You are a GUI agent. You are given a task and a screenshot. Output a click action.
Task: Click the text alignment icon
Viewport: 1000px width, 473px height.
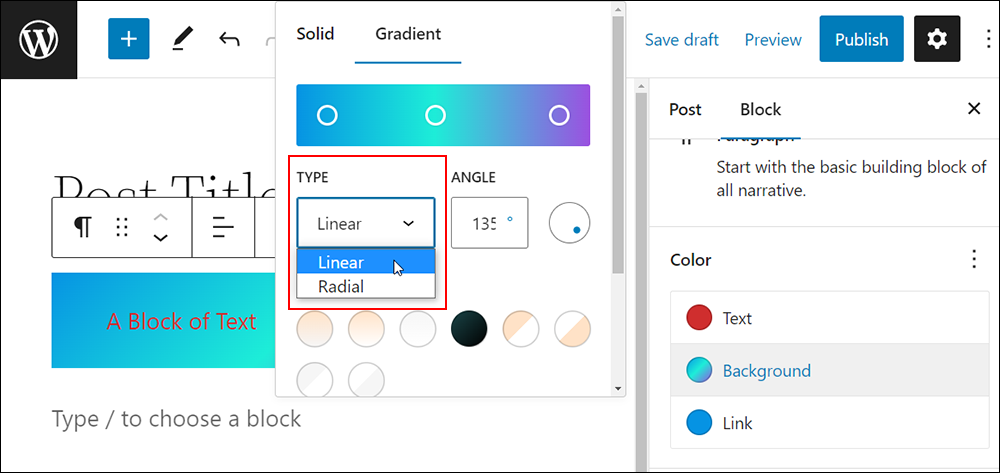[x=223, y=227]
